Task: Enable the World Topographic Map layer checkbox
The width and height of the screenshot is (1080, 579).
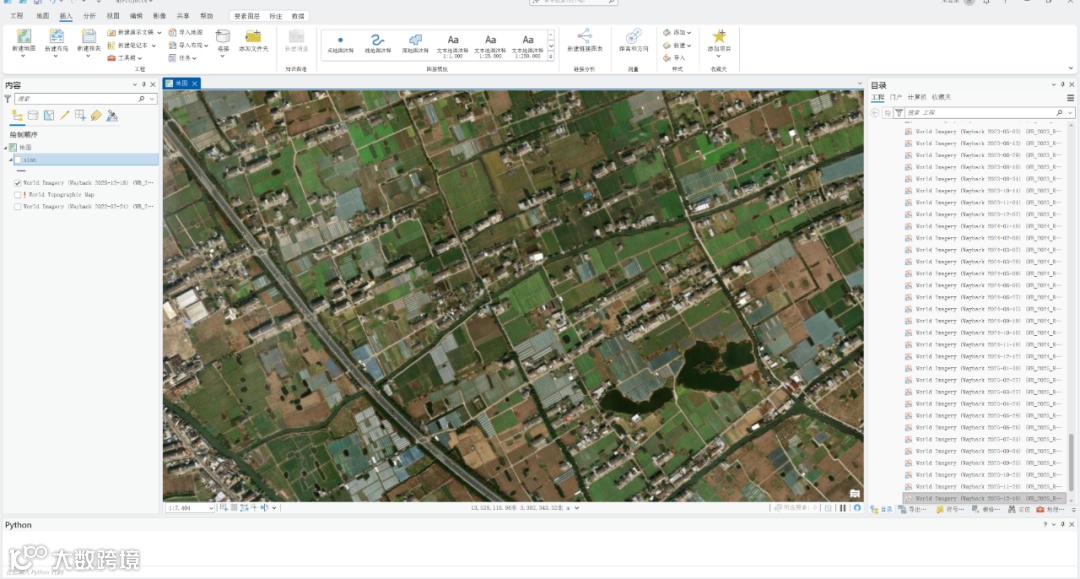Action: click(18, 195)
